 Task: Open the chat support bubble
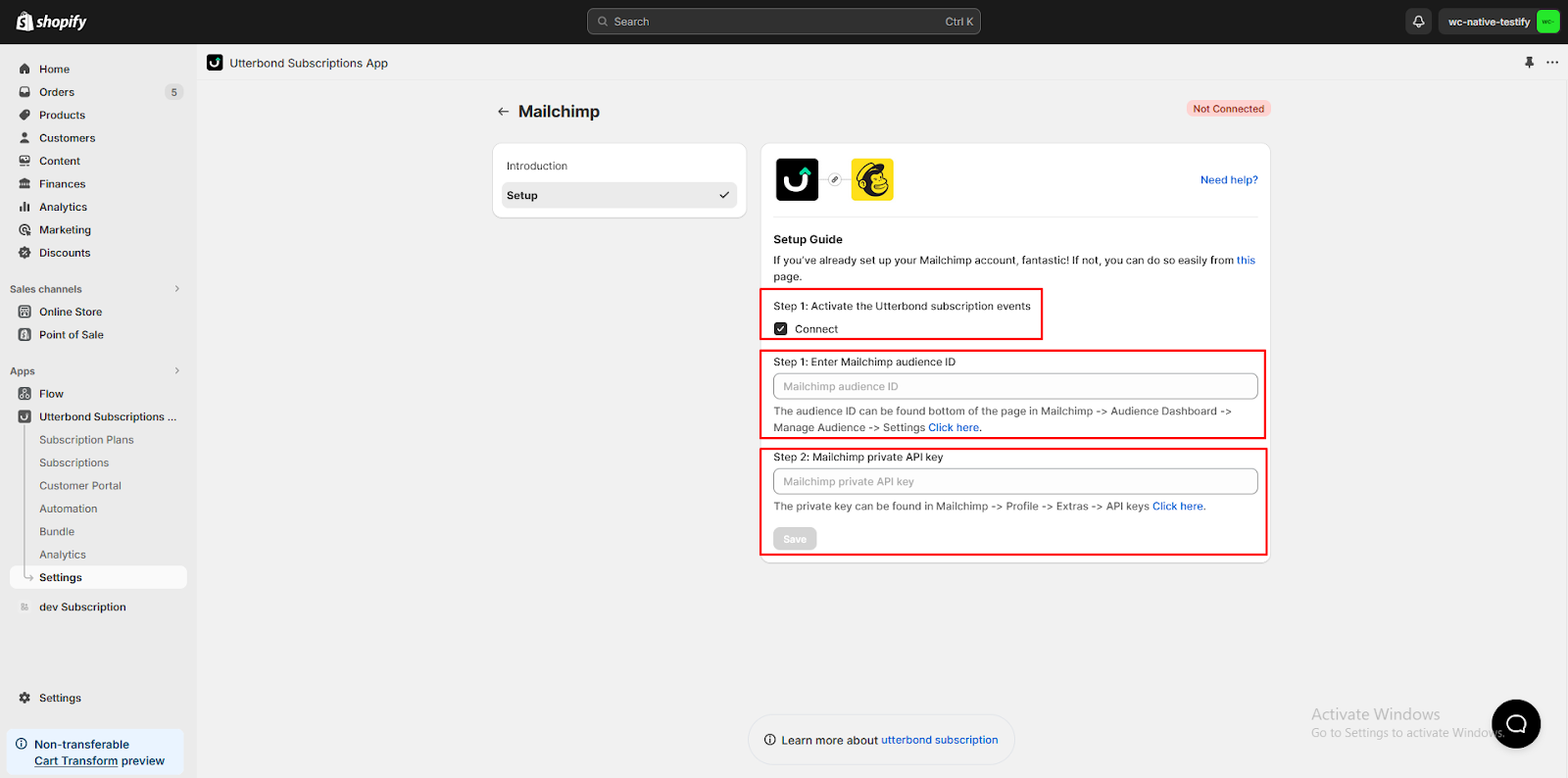pos(1516,724)
